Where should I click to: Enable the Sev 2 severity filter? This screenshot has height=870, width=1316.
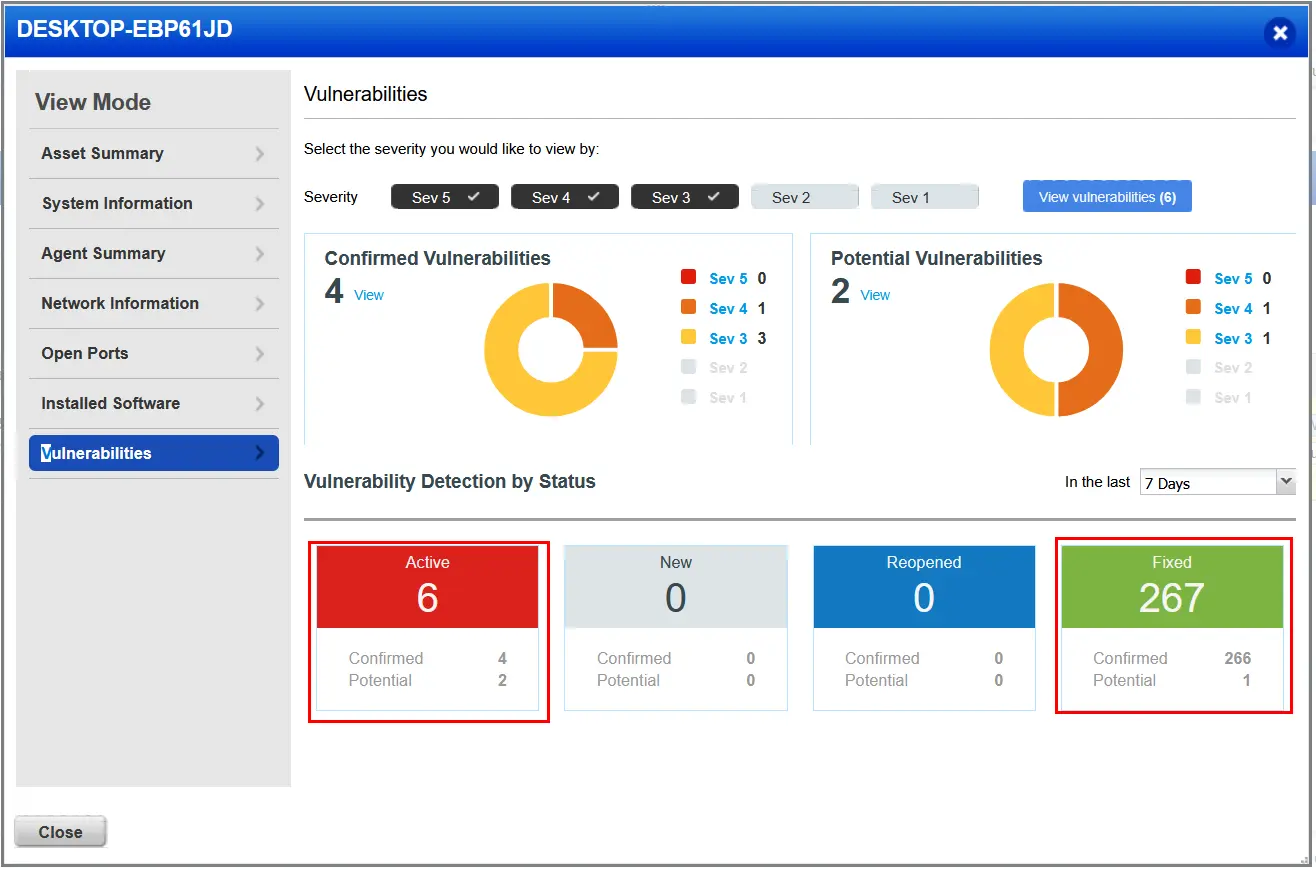(x=805, y=197)
